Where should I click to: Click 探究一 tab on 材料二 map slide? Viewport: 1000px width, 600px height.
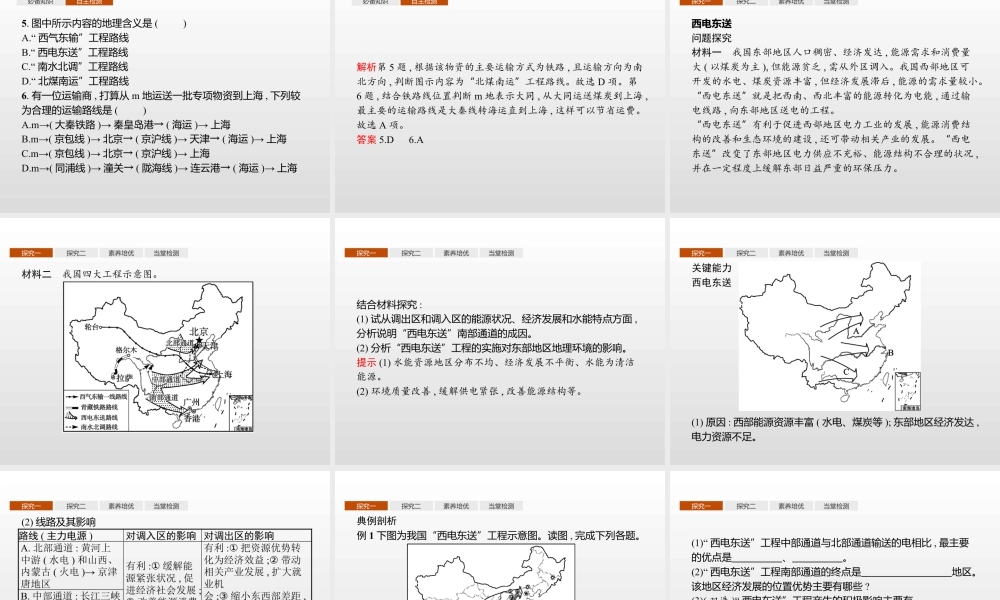28,254
